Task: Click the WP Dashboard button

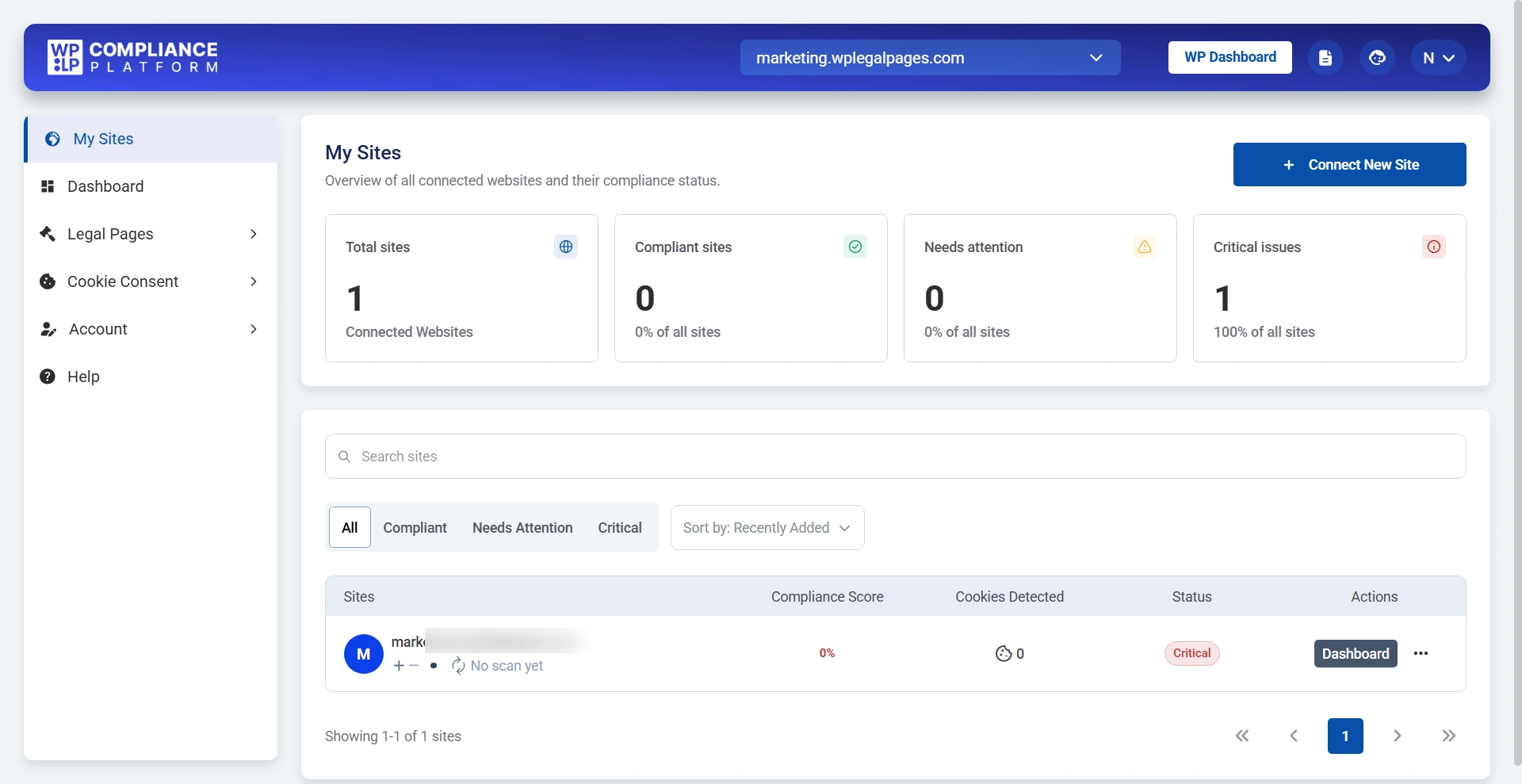Action: coord(1229,57)
